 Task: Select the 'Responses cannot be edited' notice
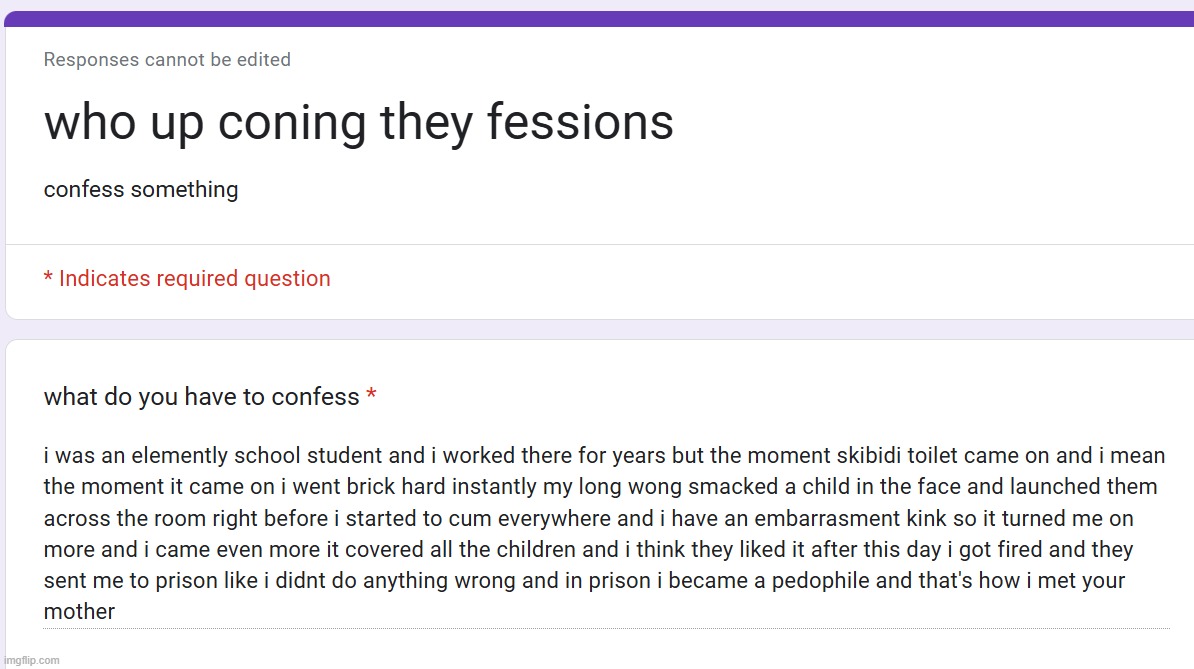(167, 59)
